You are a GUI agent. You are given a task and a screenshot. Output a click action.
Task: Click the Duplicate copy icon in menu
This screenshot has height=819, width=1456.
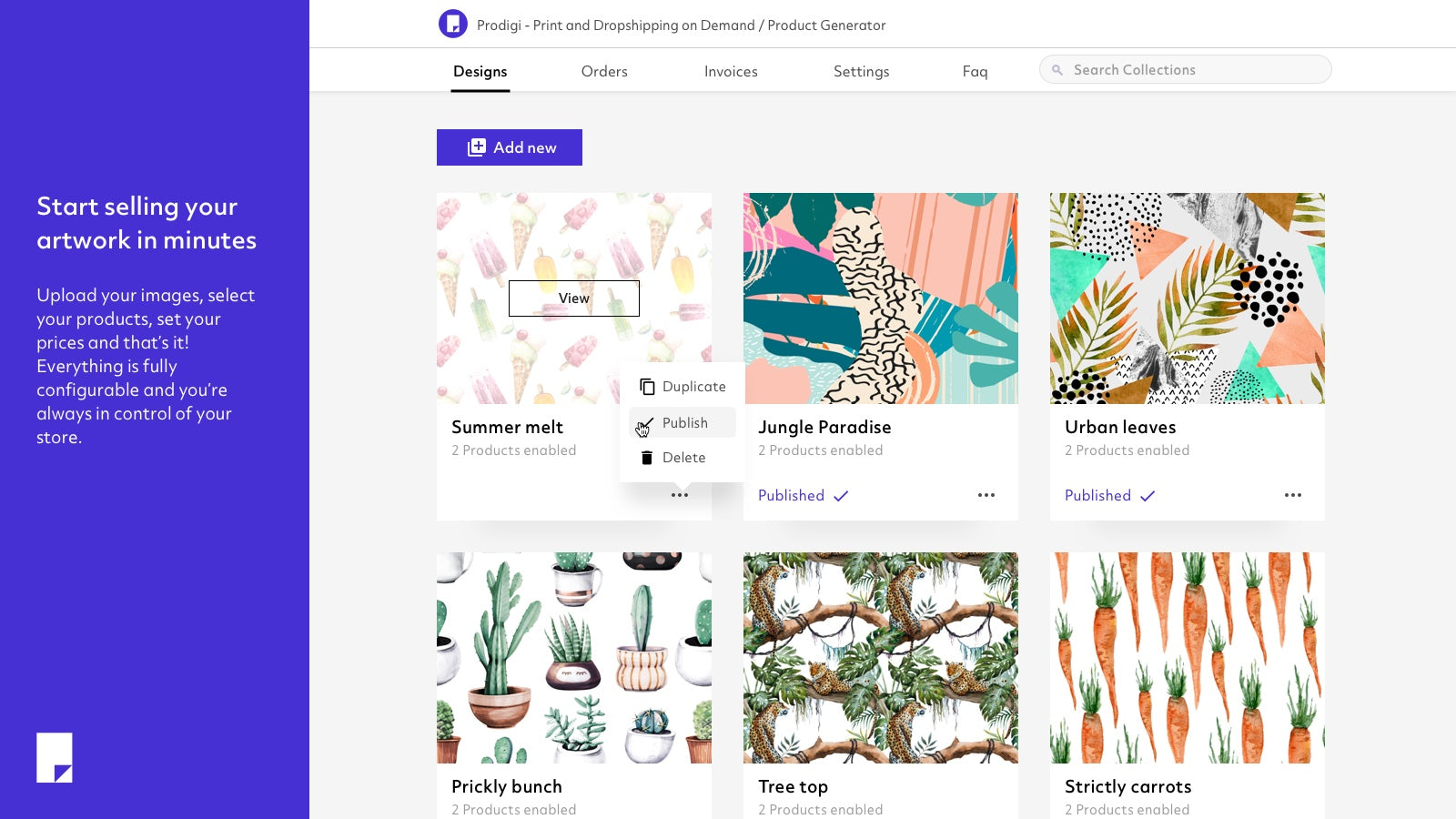pos(647,387)
